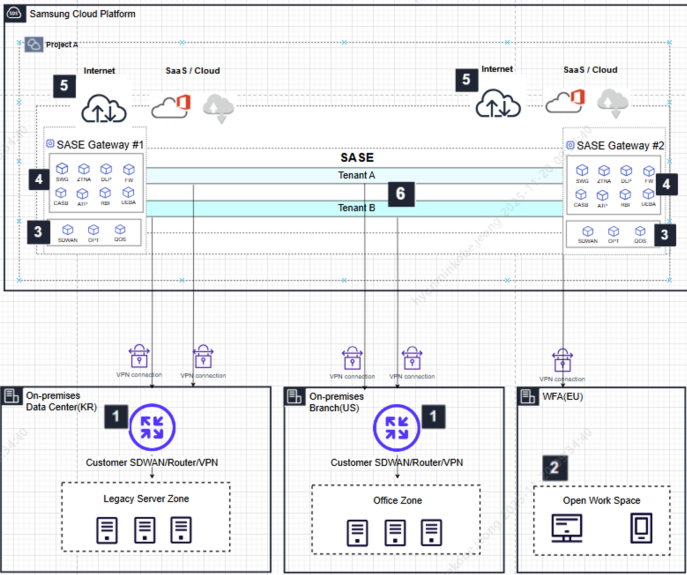687x575 pixels.
Task: Select the QOS cube in SASE Gateway #2
Action: tap(640, 231)
